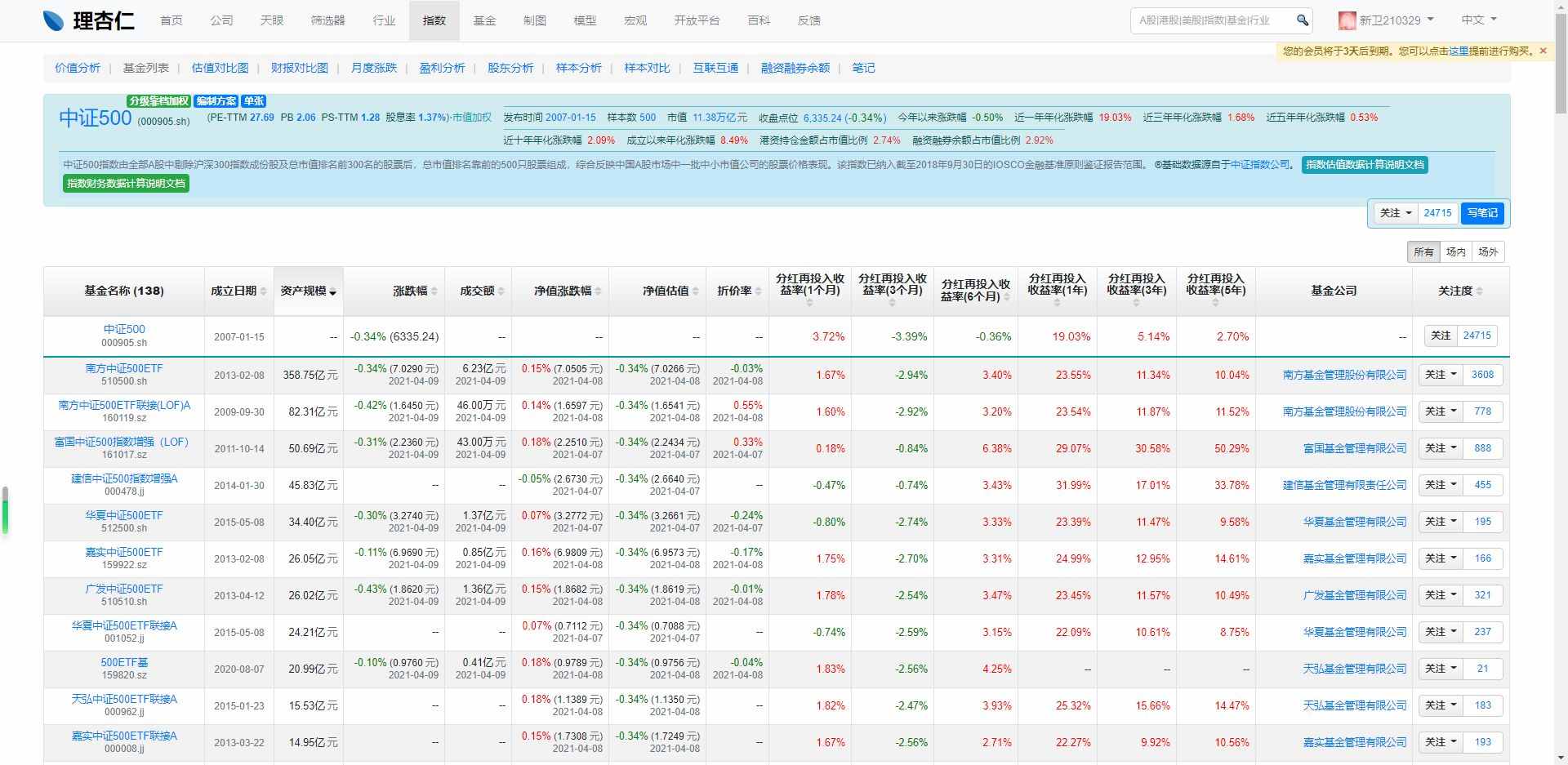Viewport: 1568px width, 765px height.
Task: Open 关注 dropdown for 500ETF基 row
Action: point(1441,669)
